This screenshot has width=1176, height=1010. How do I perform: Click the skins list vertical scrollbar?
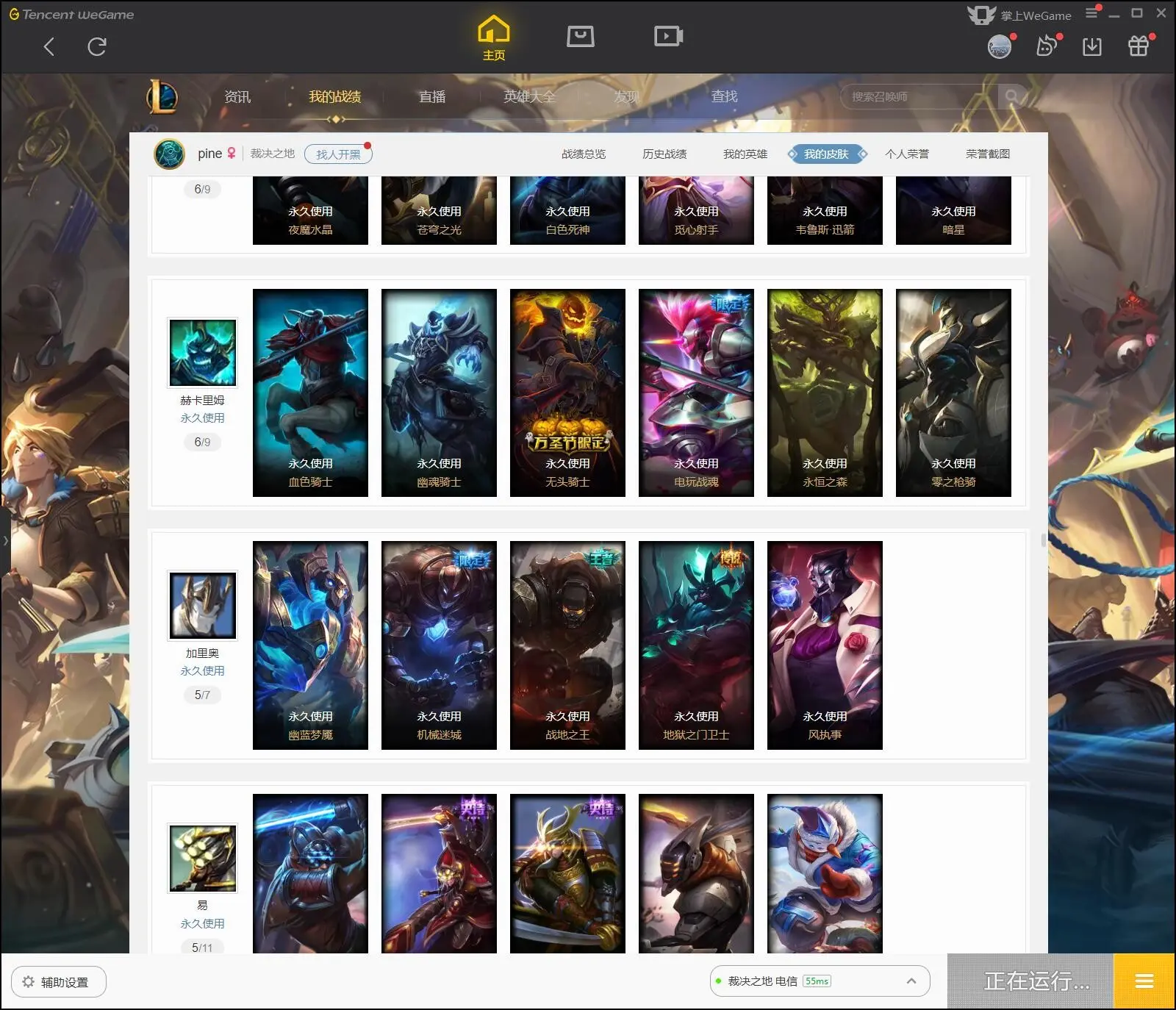click(1044, 540)
